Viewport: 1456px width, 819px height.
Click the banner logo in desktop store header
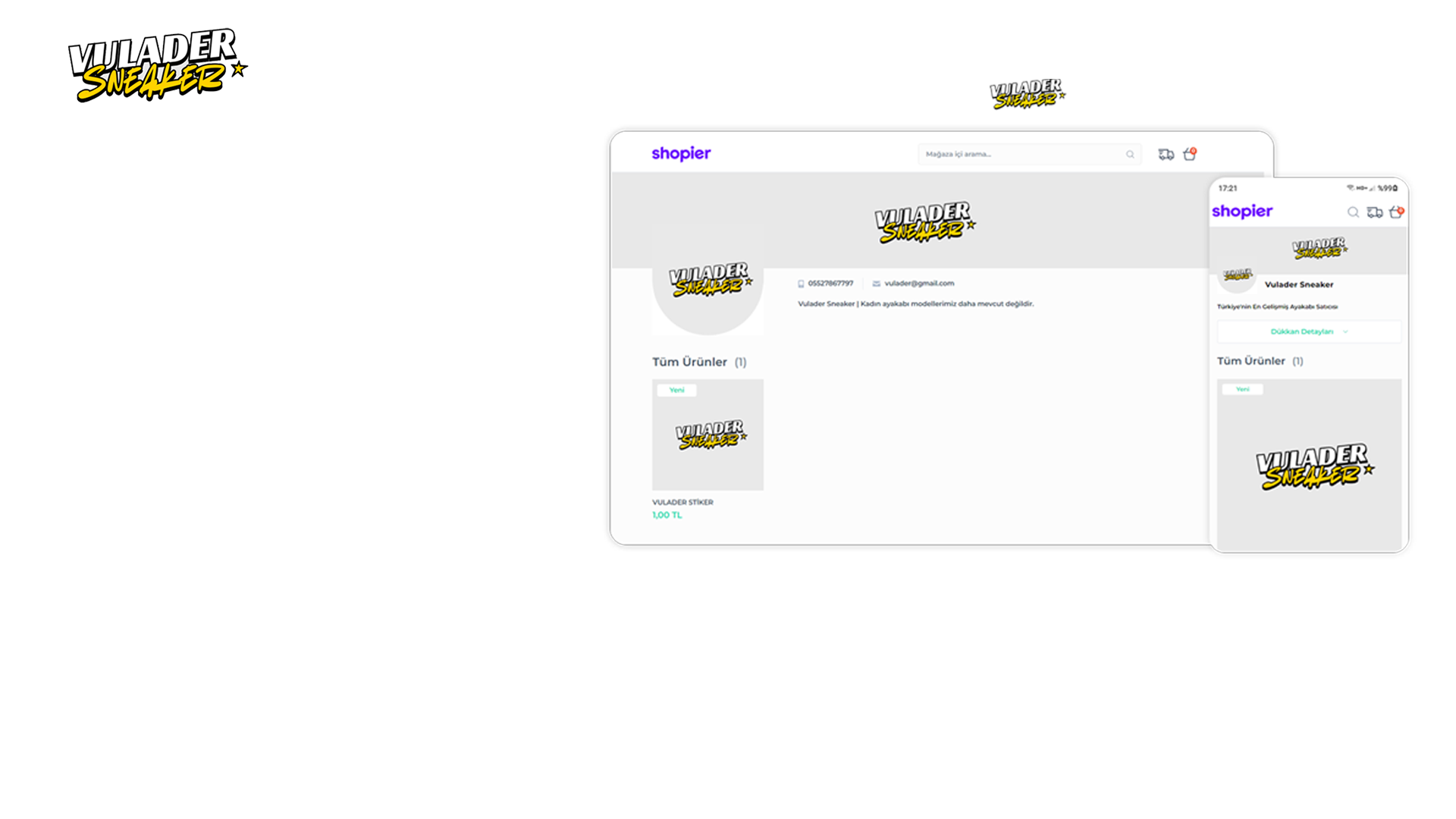coord(924,222)
